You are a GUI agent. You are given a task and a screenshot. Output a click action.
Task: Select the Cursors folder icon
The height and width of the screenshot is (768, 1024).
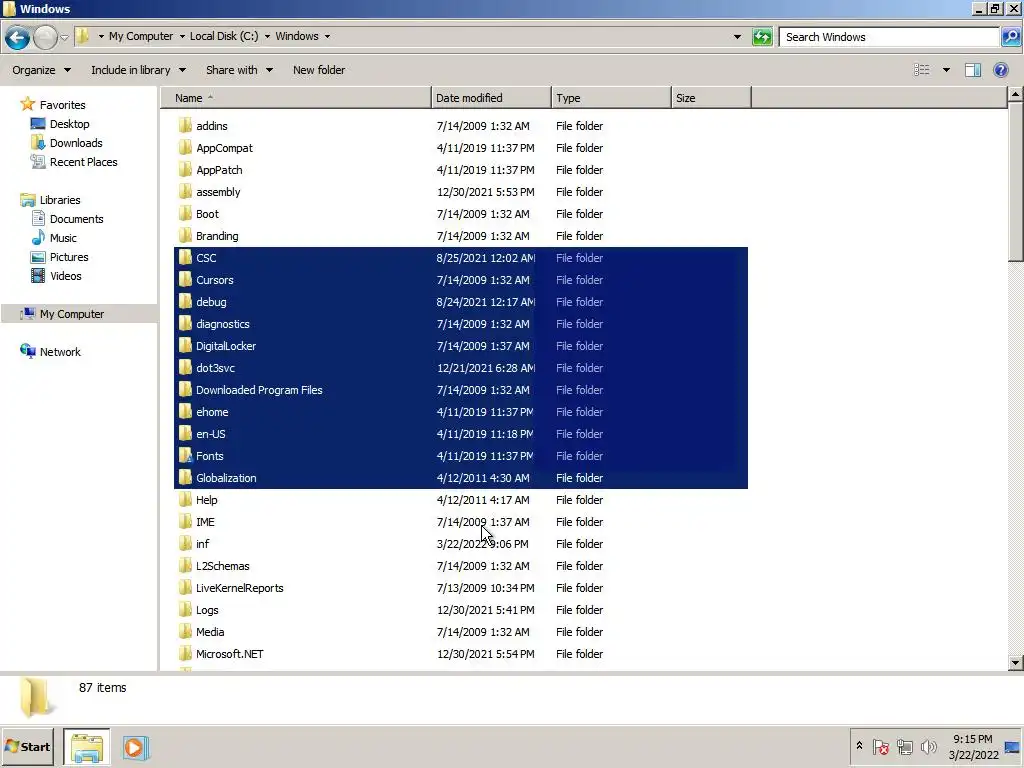pos(185,280)
